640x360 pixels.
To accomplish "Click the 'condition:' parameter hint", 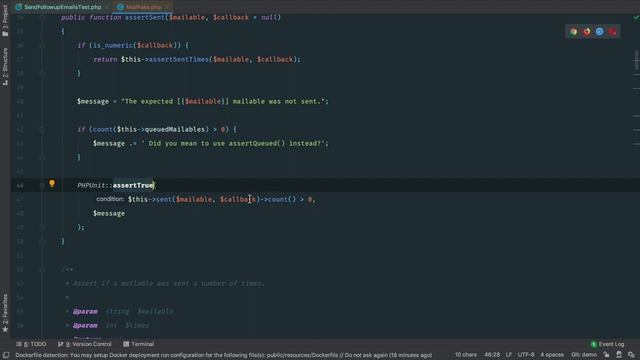I will 110,199.
